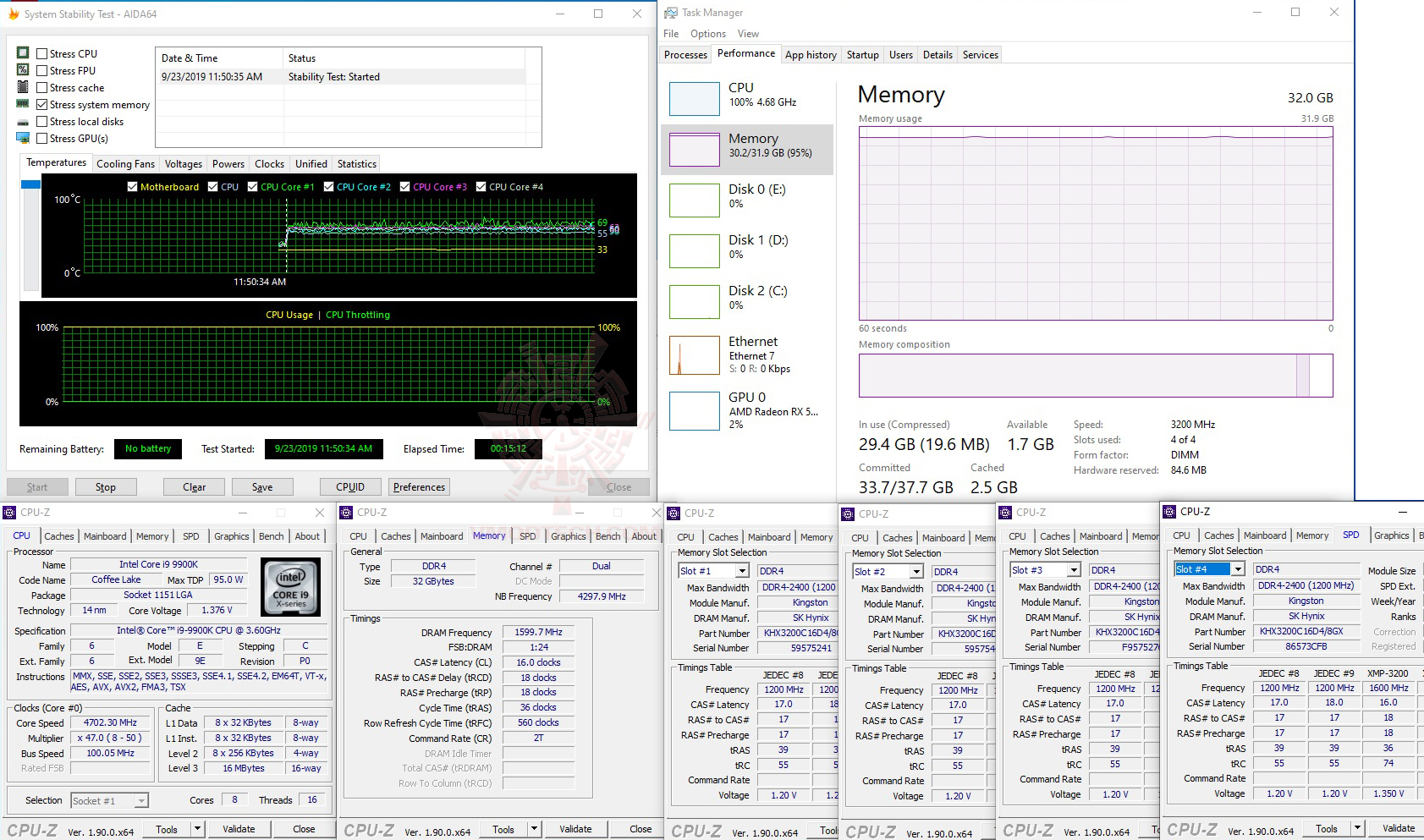Switch to the Mainboard tab in CPU-Z Processor window
The width and height of the screenshot is (1424, 840).
[105, 536]
